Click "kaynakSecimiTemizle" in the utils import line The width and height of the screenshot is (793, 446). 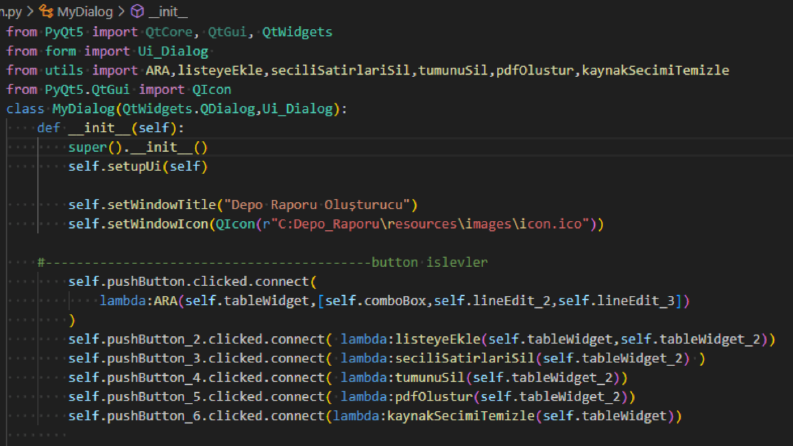[x=655, y=70]
